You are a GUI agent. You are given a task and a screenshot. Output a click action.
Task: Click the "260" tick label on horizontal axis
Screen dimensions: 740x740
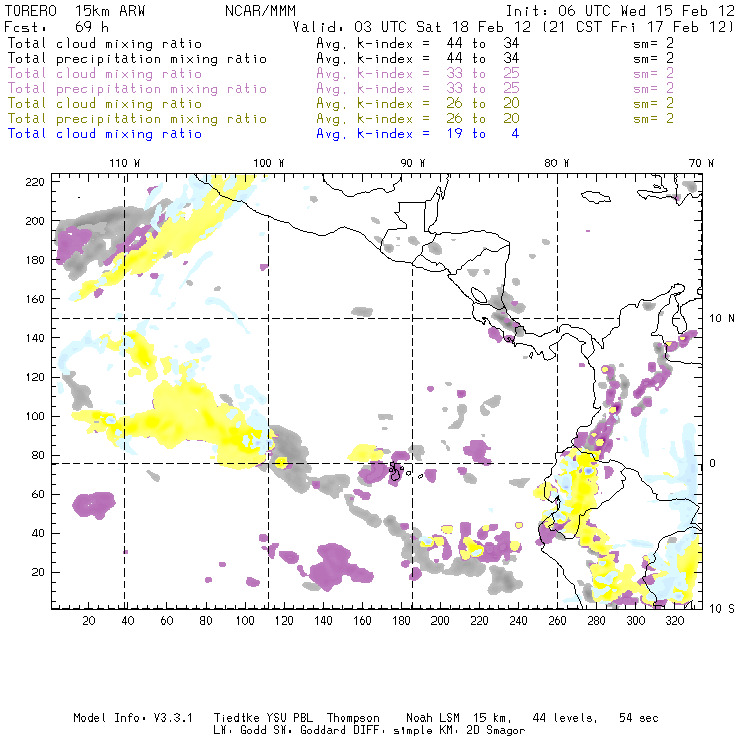(x=557, y=621)
